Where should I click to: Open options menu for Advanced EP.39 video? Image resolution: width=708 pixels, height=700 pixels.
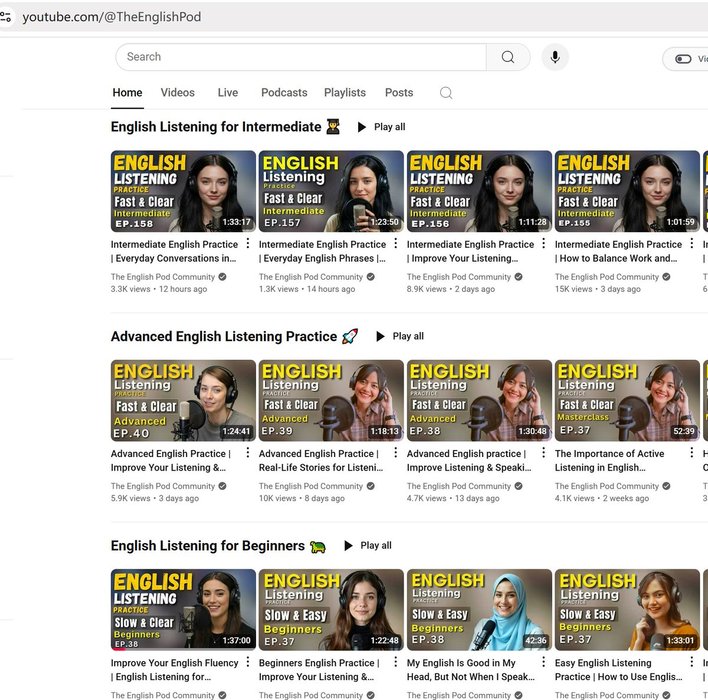click(395, 454)
